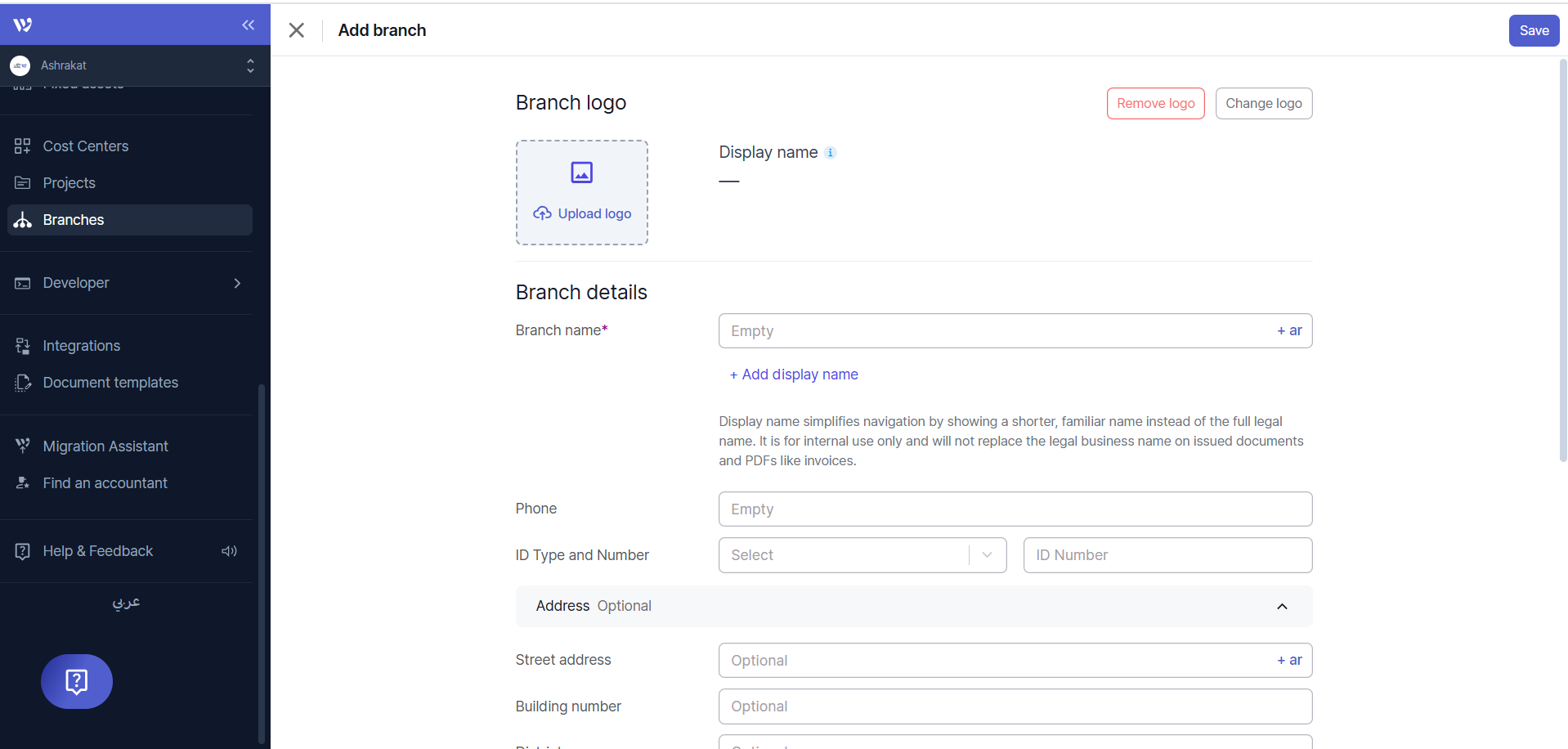Click the Remove logo button
The image size is (1568, 749).
[x=1155, y=104]
